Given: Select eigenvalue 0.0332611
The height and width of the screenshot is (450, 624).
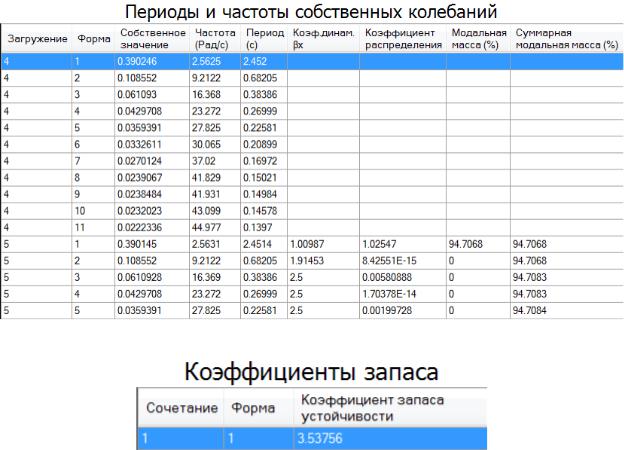Looking at the screenshot, I should pos(152,144).
